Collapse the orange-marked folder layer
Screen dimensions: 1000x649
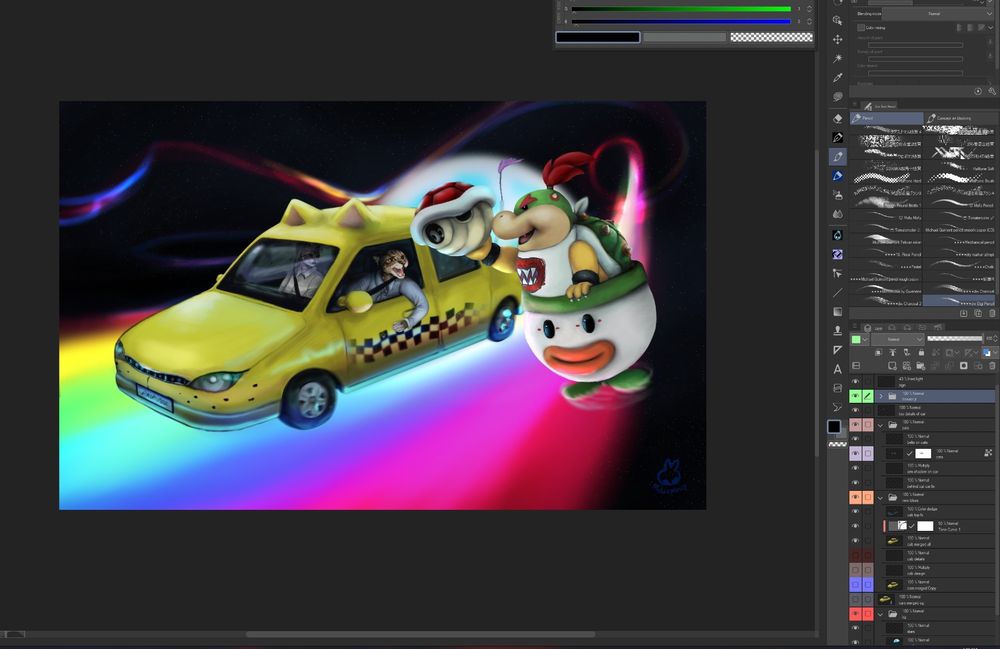click(881, 497)
